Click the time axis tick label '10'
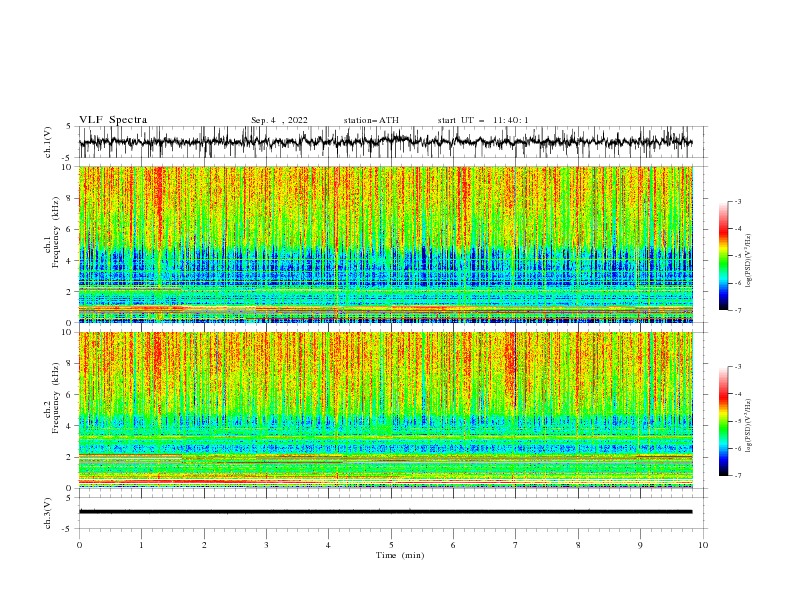The image size is (792, 612). (703, 545)
